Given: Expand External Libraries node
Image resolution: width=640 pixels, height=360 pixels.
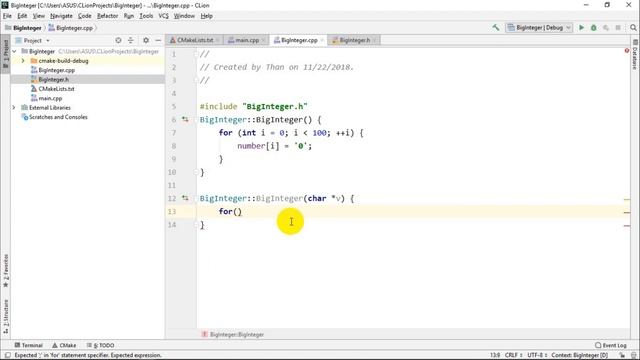Looking at the screenshot, I should (x=14, y=108).
